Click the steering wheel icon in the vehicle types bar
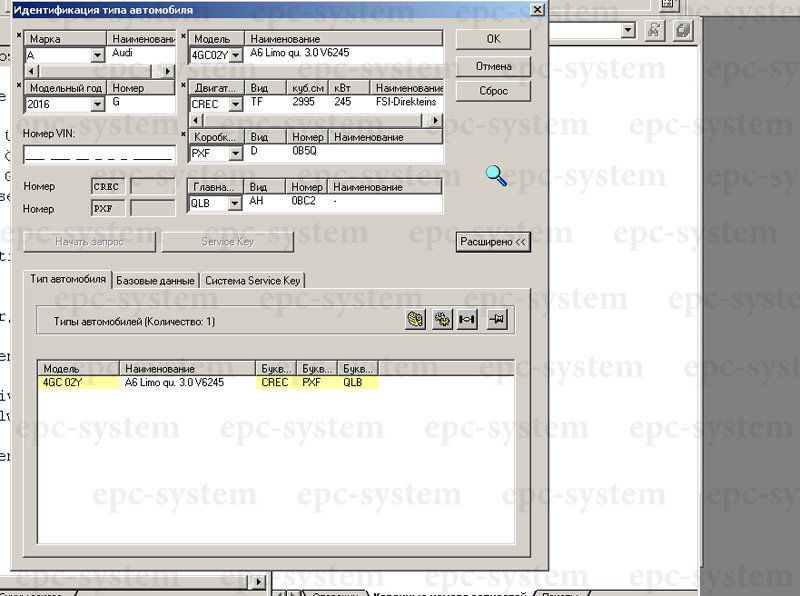Image resolution: width=800 pixels, height=596 pixels. point(415,320)
